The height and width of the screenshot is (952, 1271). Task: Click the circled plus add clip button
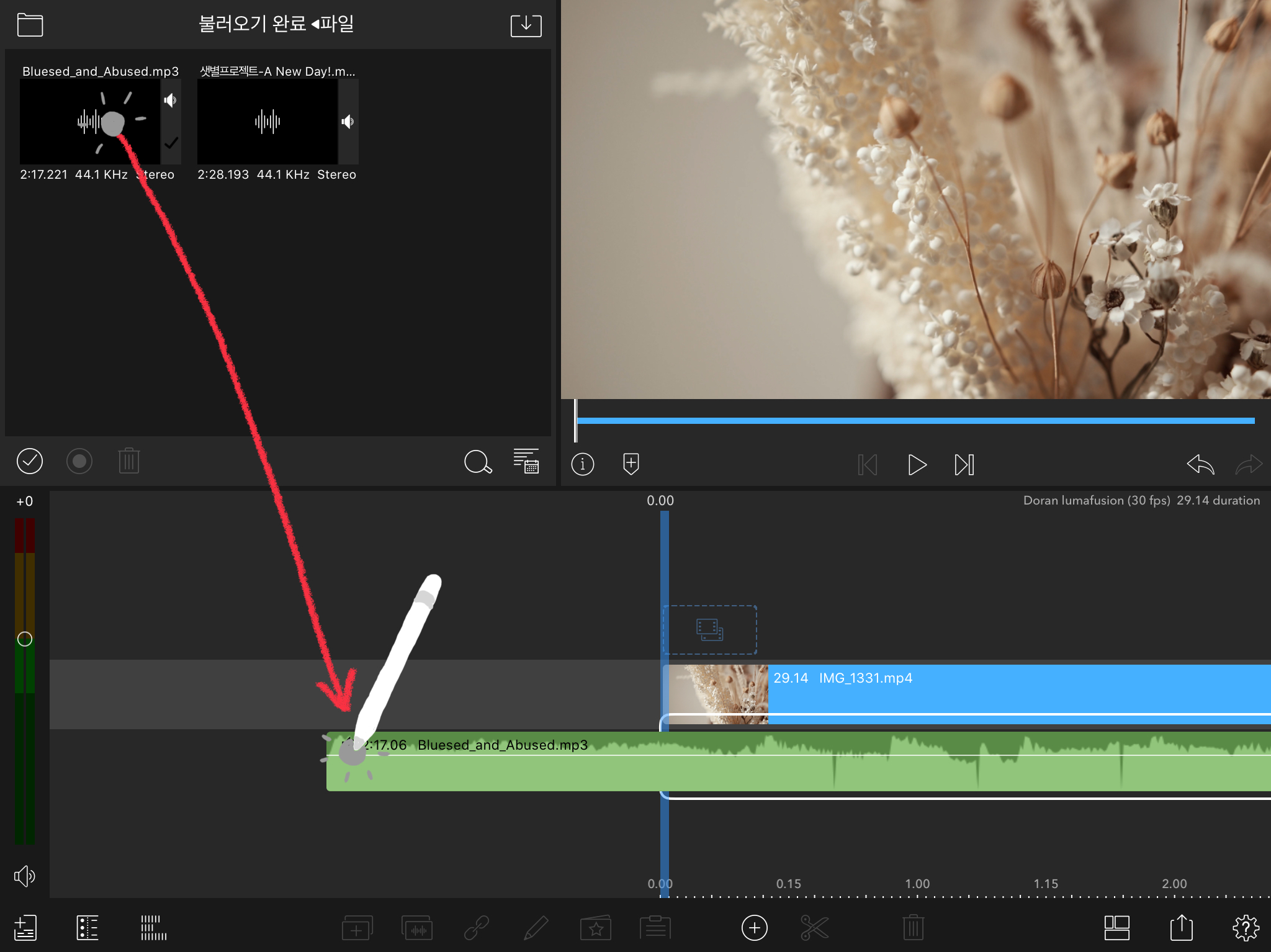point(754,928)
